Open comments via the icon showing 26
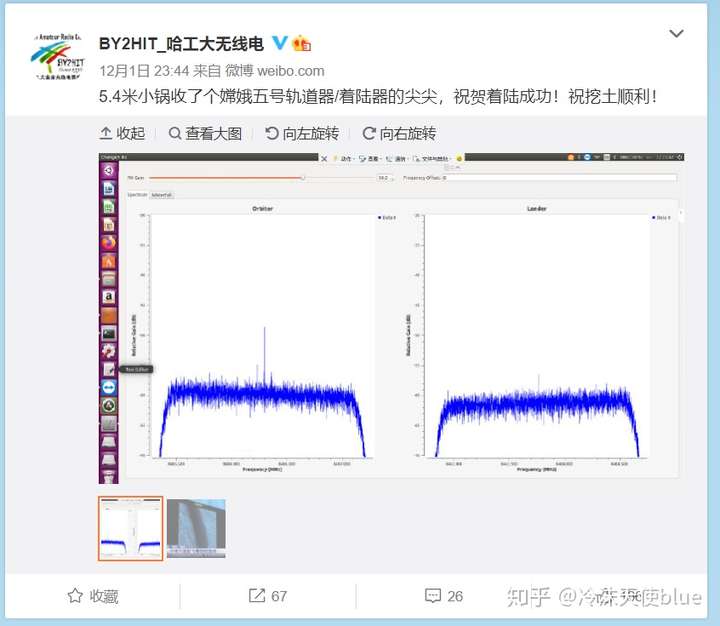The image size is (720, 626). pyautogui.click(x=444, y=596)
